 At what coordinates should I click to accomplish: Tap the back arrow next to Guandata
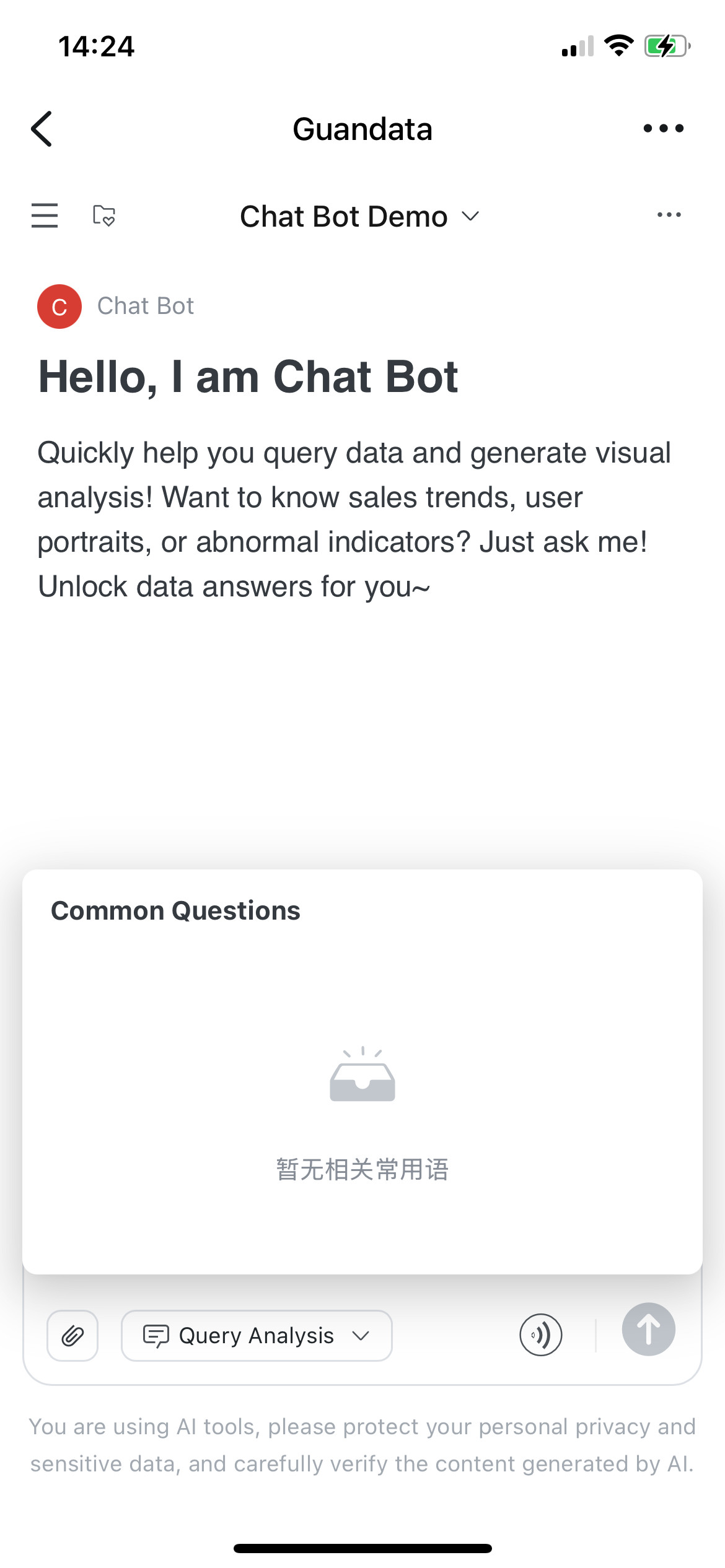point(42,129)
